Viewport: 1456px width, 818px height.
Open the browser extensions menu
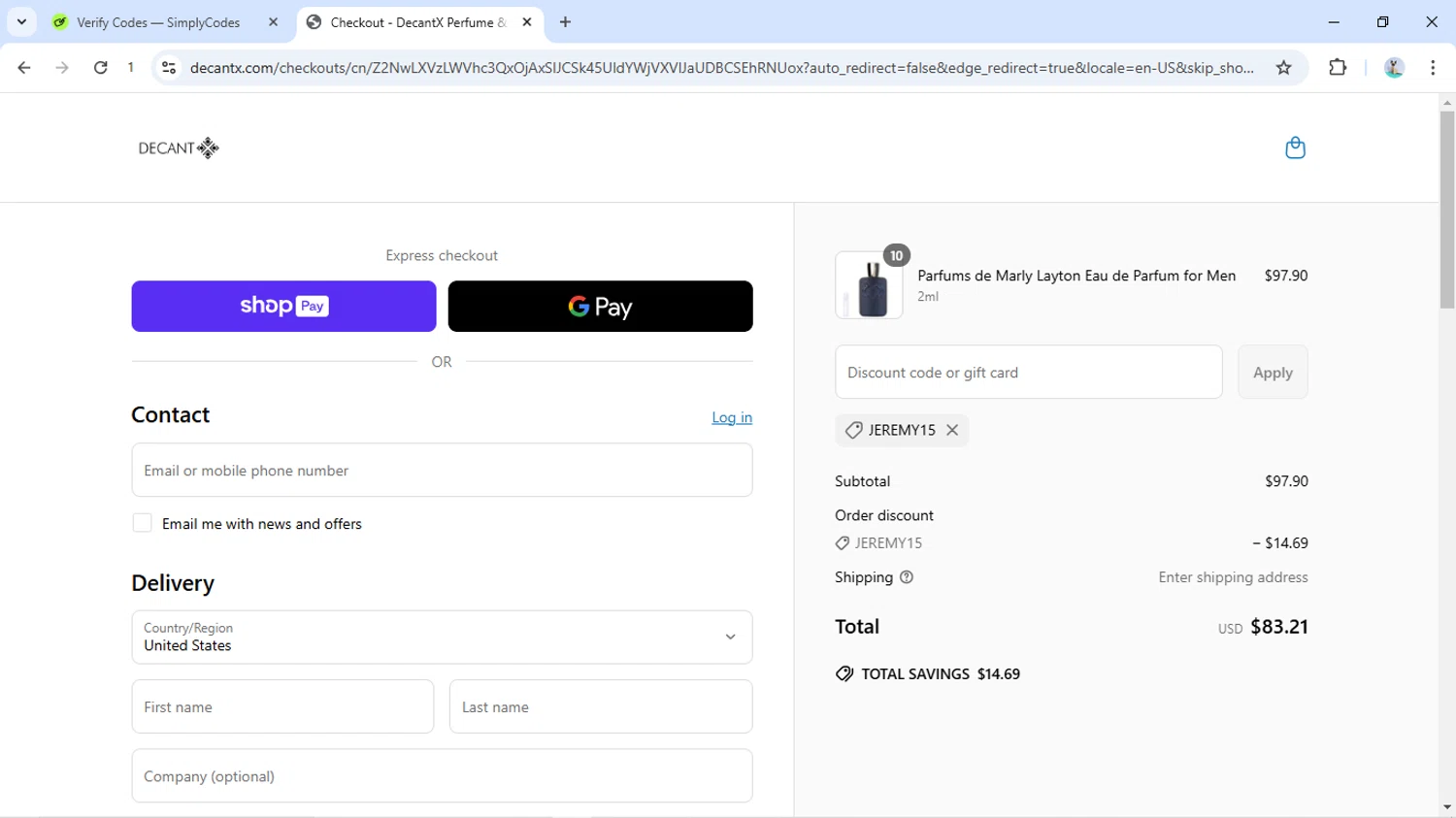click(1338, 68)
